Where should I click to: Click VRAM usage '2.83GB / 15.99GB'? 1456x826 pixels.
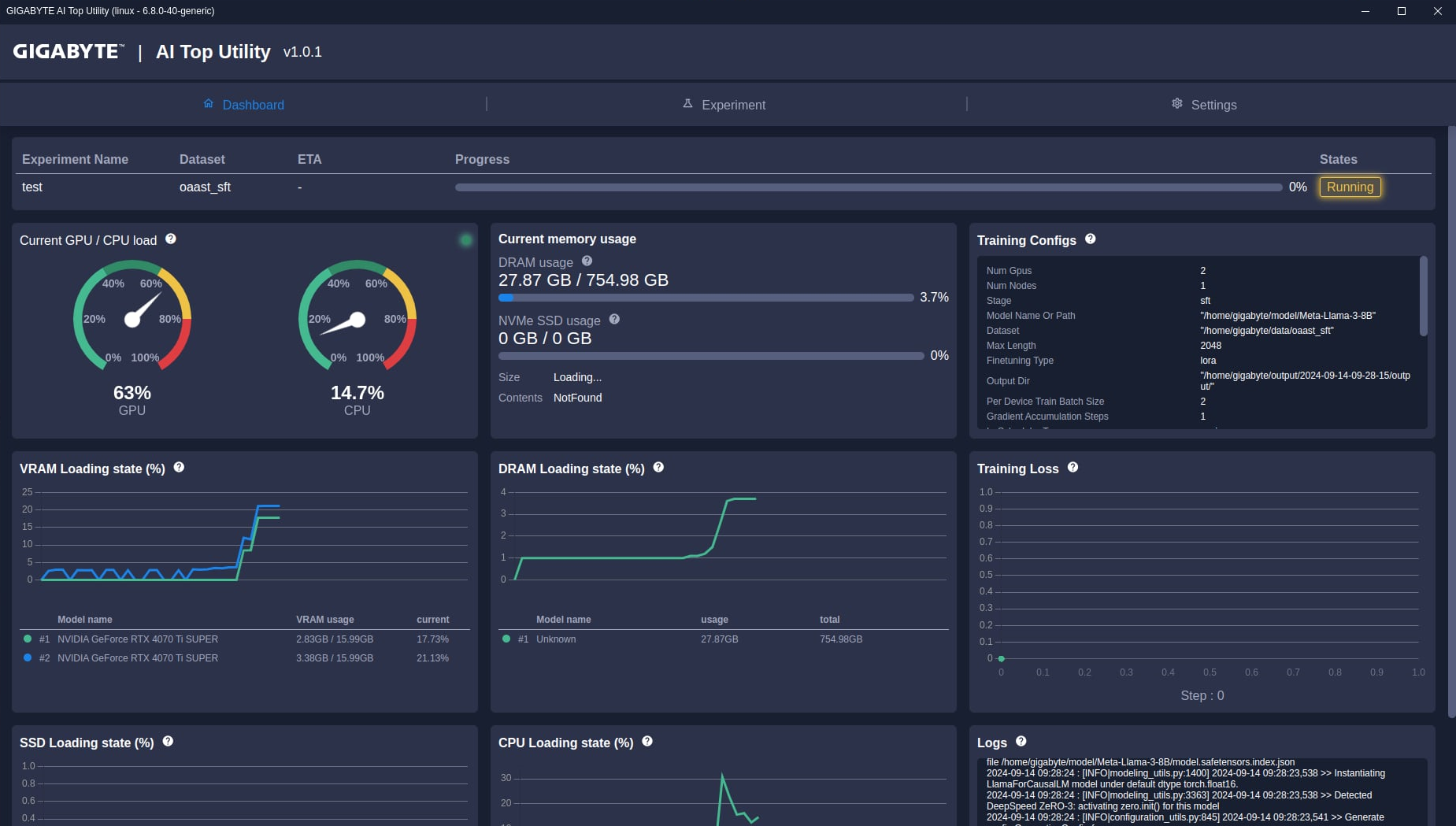(x=335, y=639)
